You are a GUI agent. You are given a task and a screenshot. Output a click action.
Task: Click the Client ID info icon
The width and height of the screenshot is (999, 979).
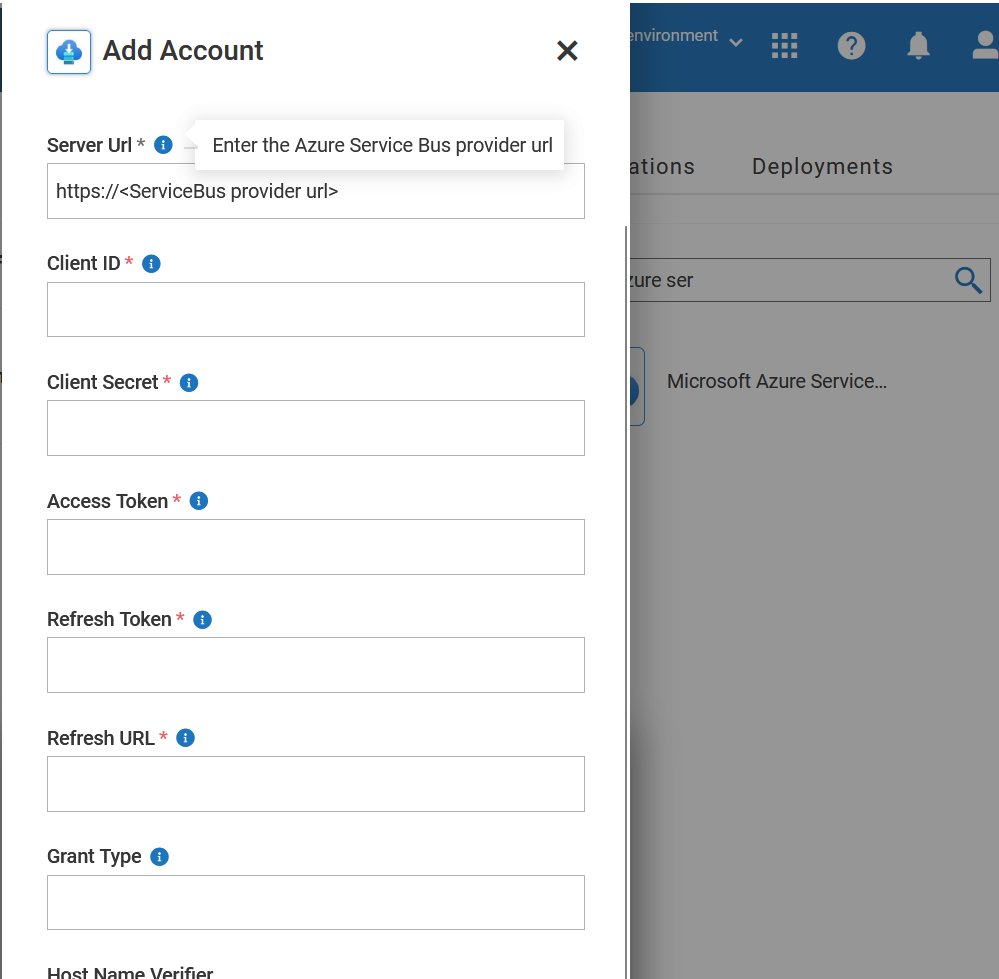point(151,263)
